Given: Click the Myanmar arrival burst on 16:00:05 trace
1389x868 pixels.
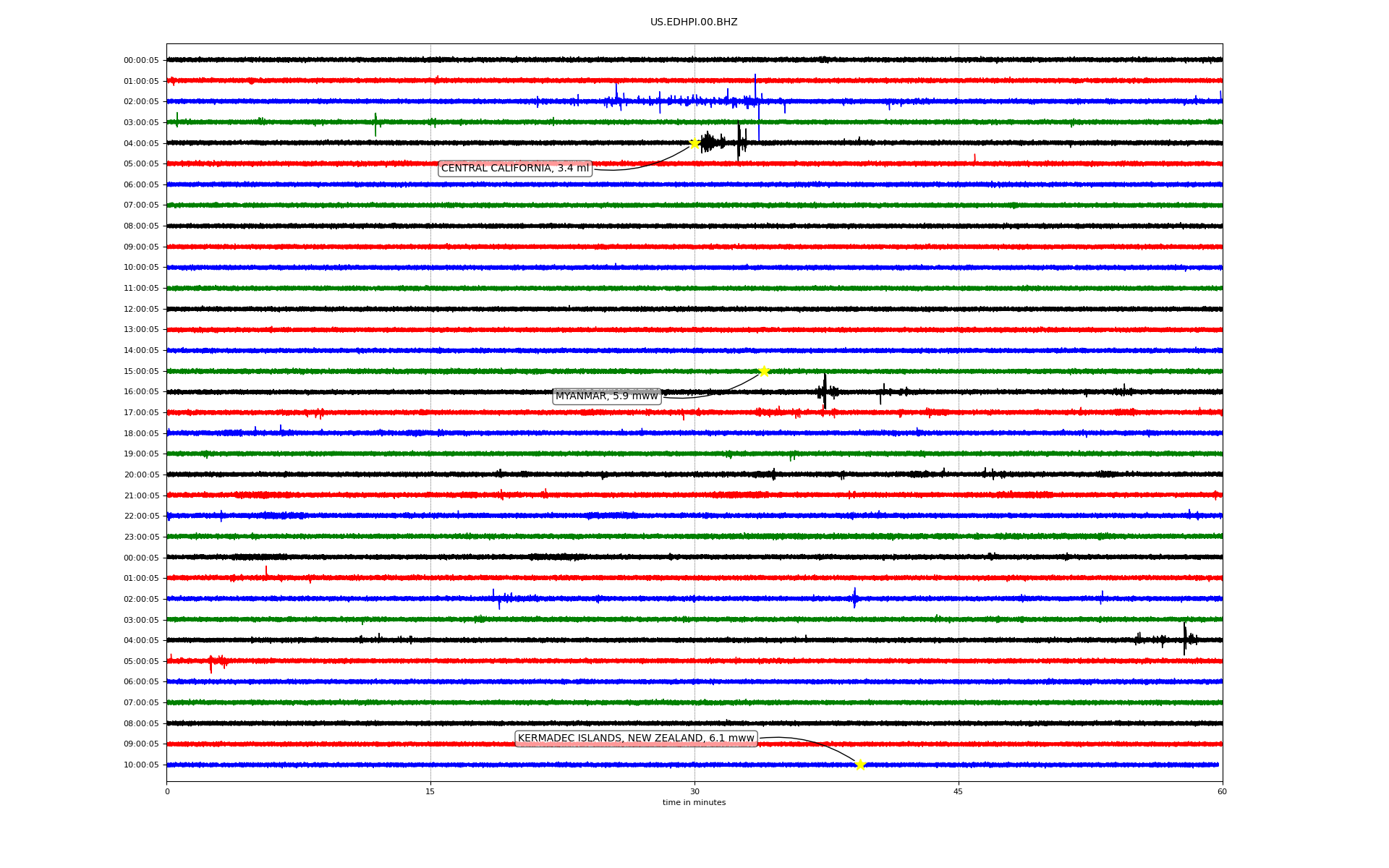Looking at the screenshot, I should tap(825, 391).
